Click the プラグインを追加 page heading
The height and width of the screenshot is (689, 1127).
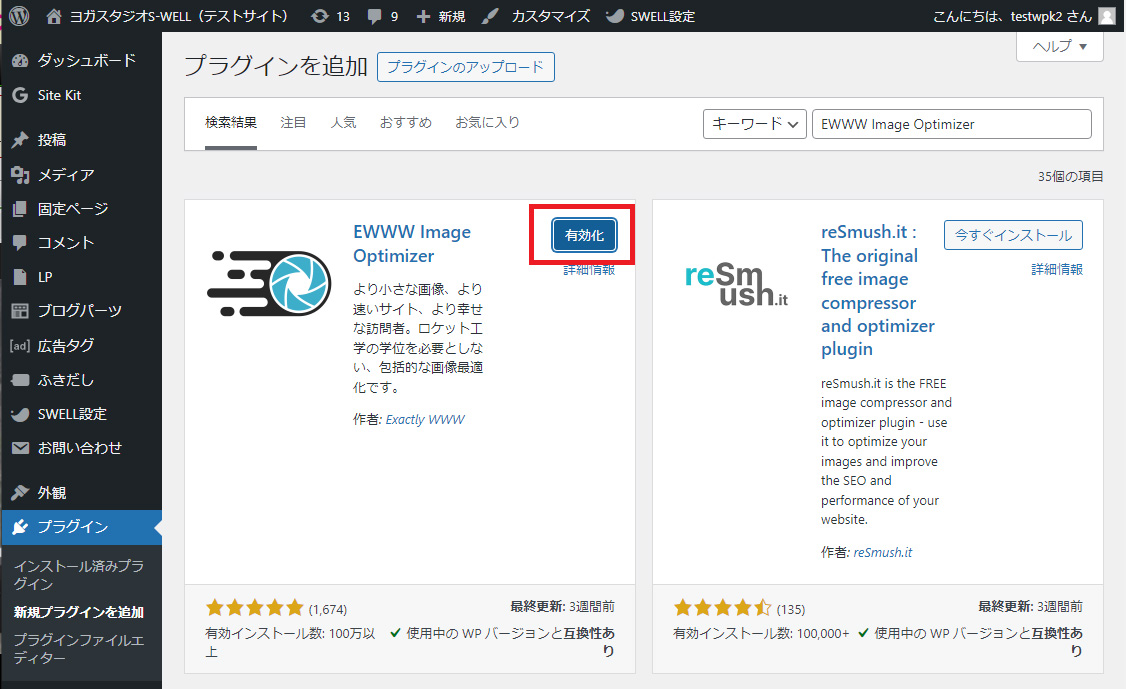[x=276, y=66]
